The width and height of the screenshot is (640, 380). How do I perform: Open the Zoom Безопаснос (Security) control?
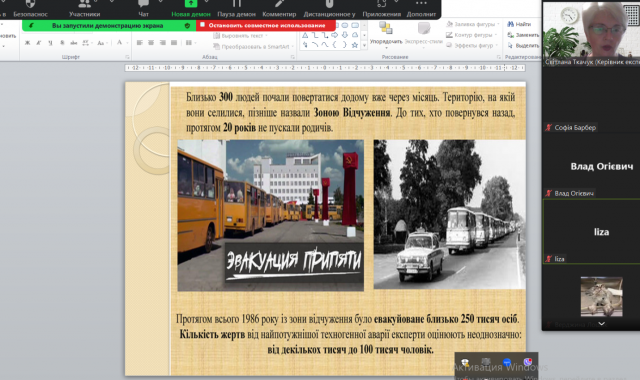30,9
